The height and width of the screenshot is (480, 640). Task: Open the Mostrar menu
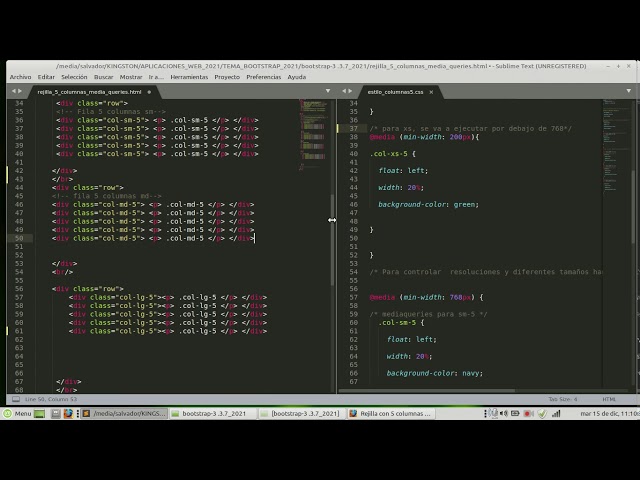(x=131, y=77)
